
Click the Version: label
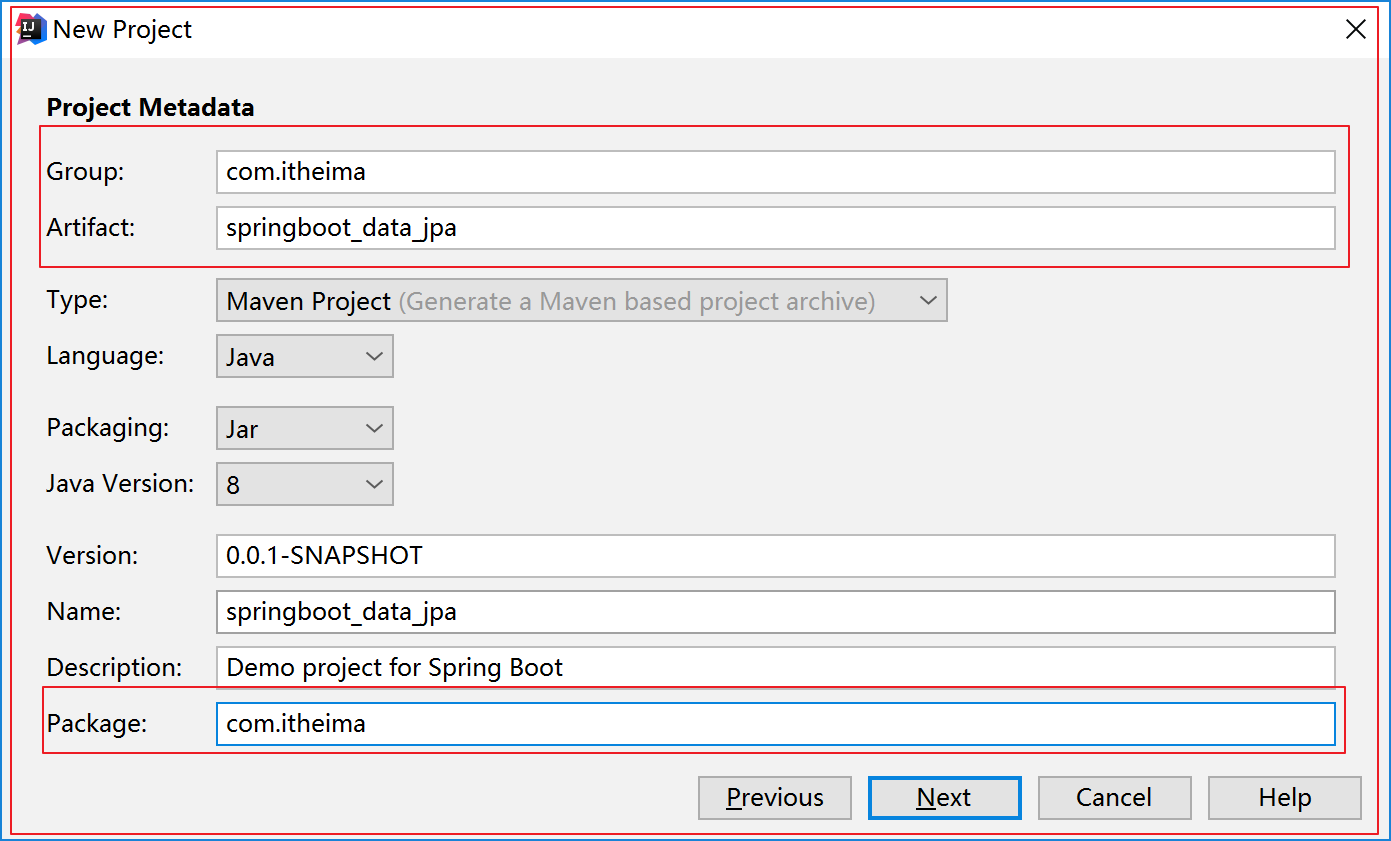click(x=93, y=556)
